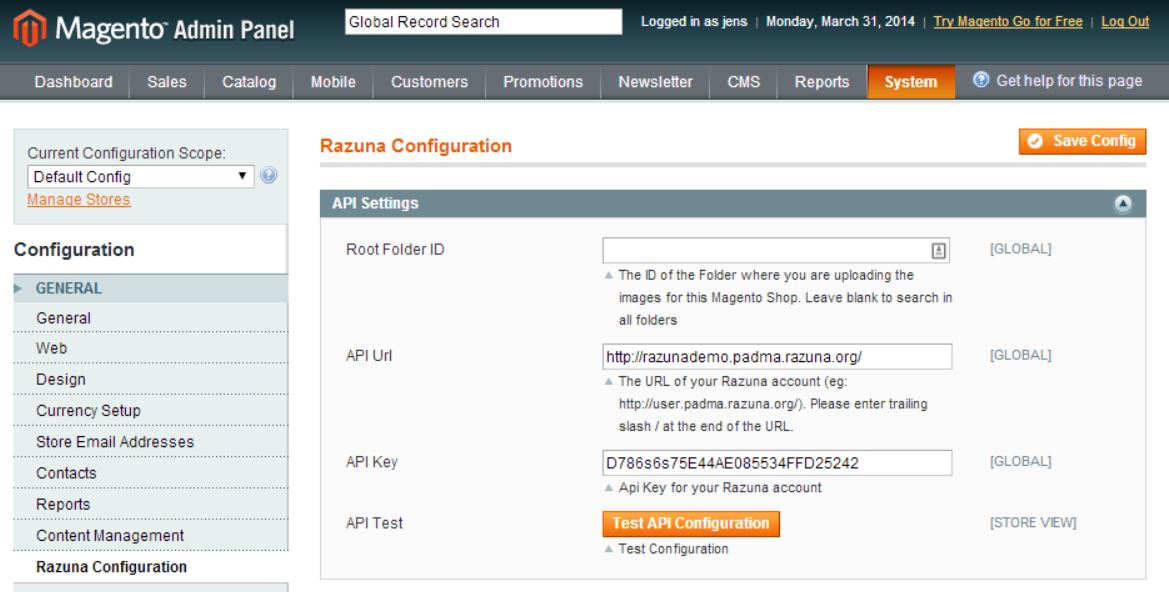Click the API Url input field
The height and width of the screenshot is (592, 1169).
click(777, 356)
